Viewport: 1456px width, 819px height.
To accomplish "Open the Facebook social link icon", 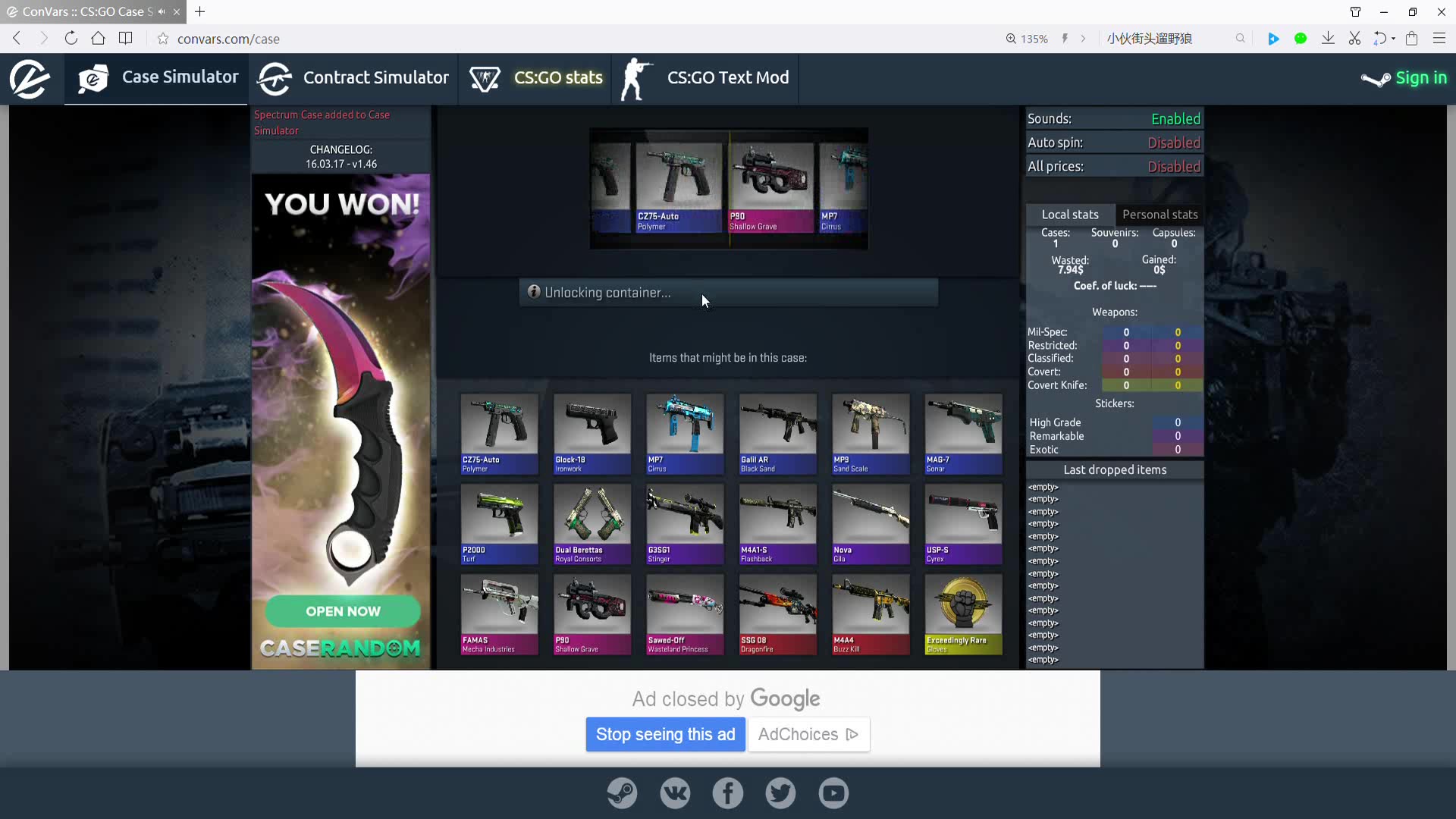I will pyautogui.click(x=728, y=793).
